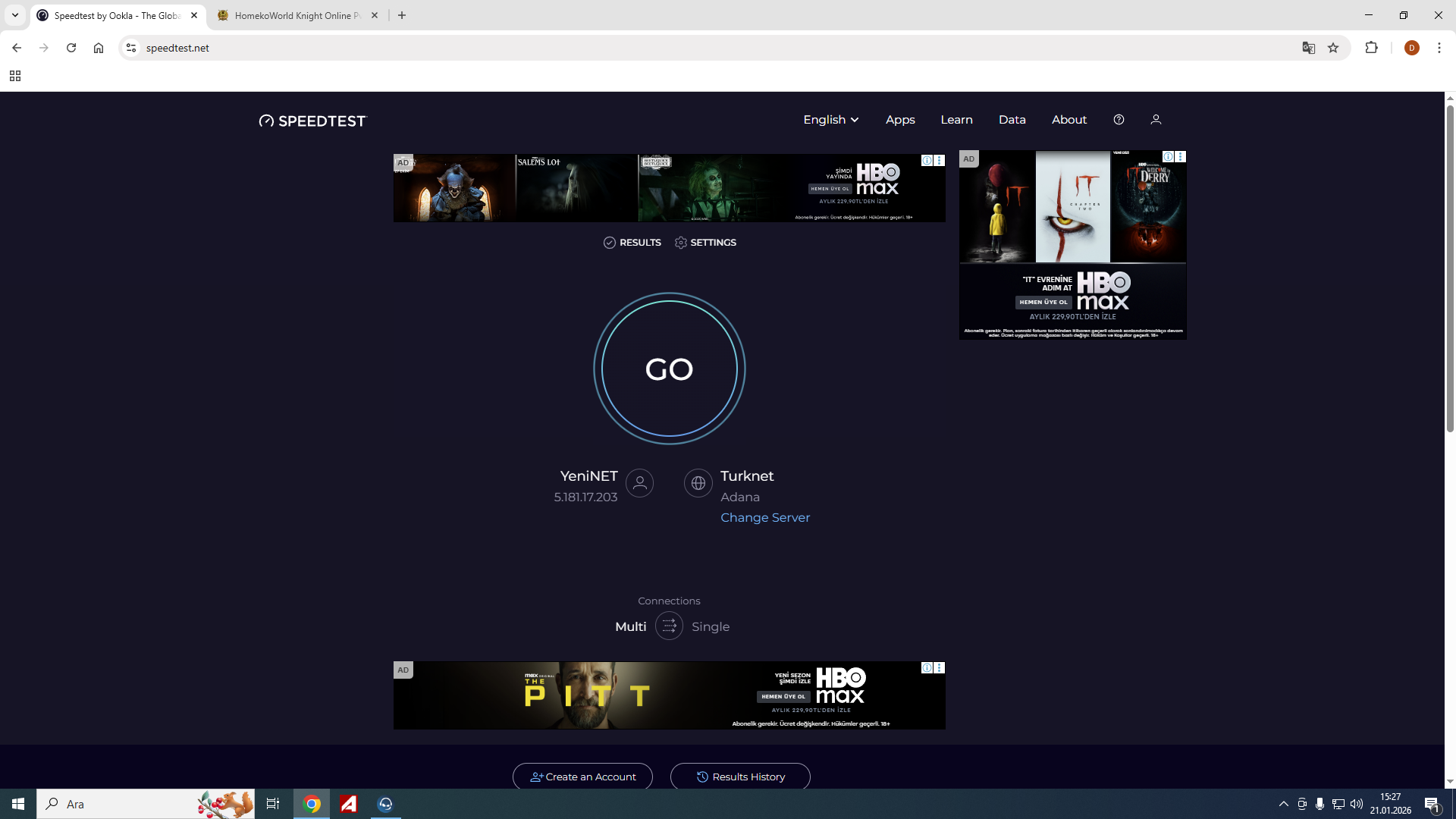Bookmark this page with the star
The height and width of the screenshot is (819, 1456).
click(1334, 48)
